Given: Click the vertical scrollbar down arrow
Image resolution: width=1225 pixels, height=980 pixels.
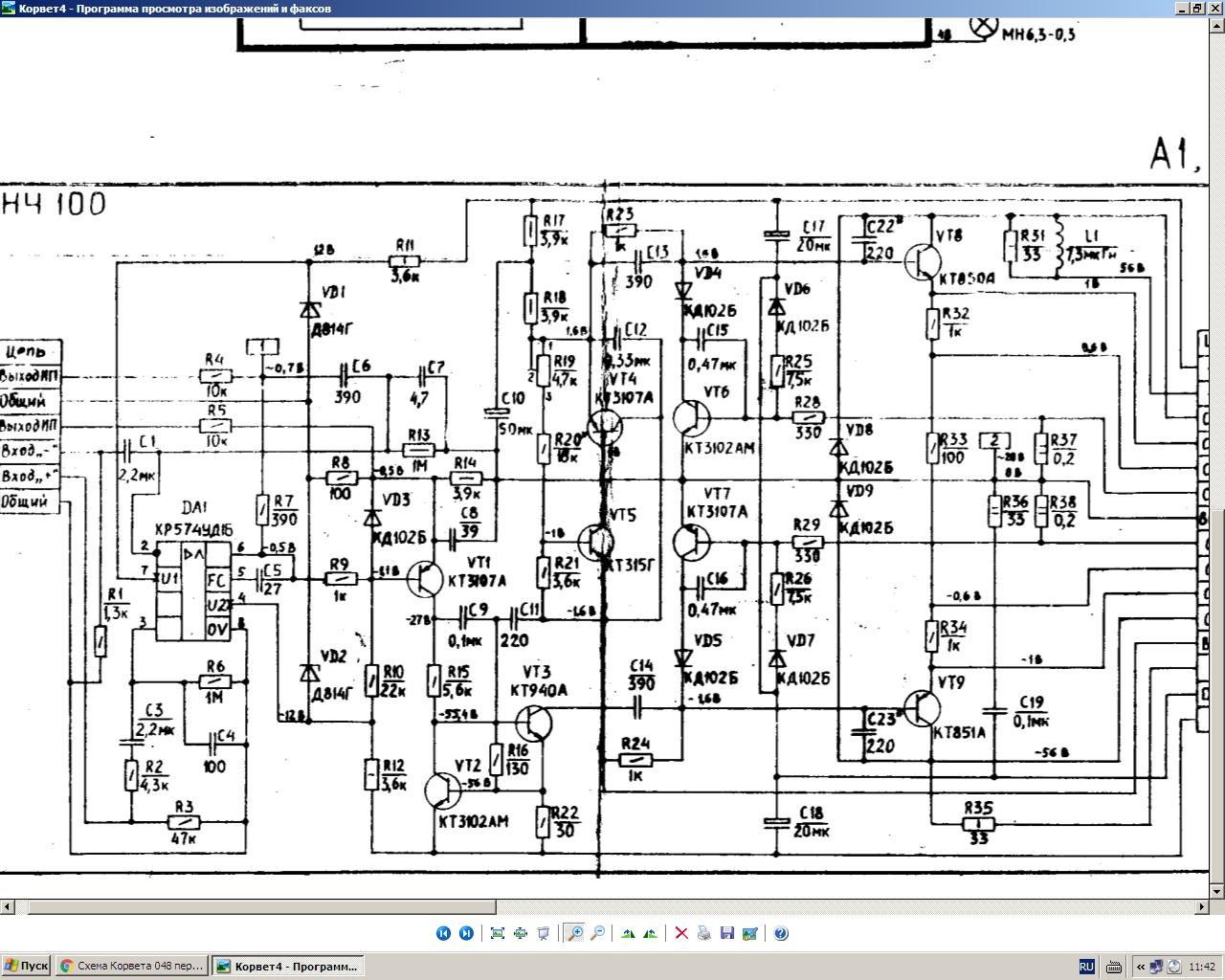Looking at the screenshot, I should [x=1216, y=890].
